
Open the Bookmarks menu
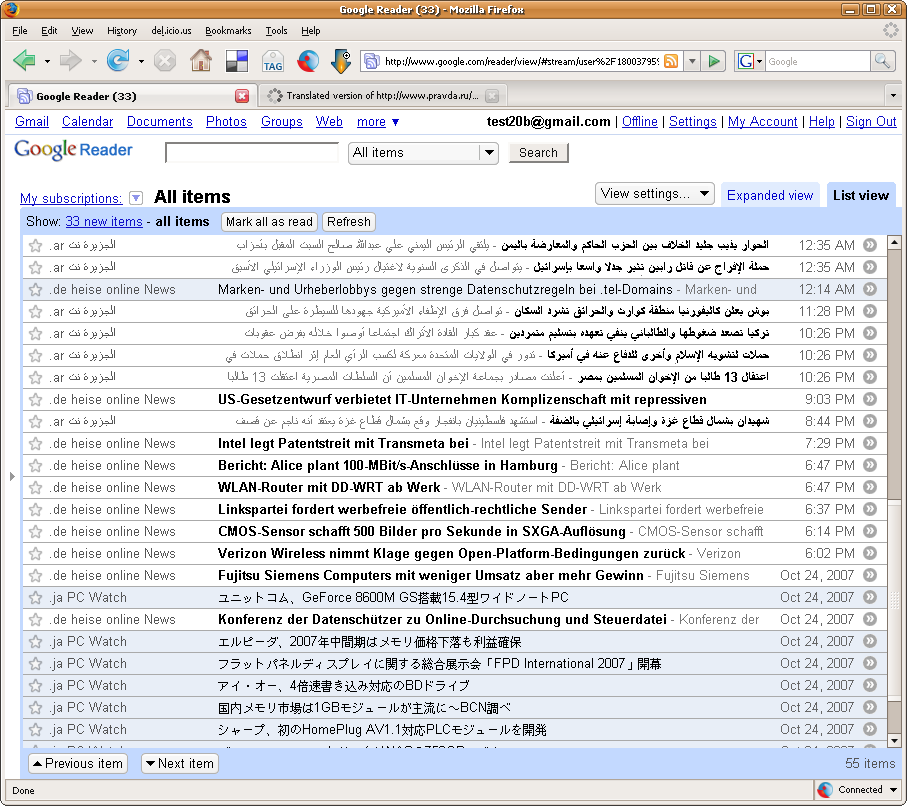pyautogui.click(x=228, y=31)
